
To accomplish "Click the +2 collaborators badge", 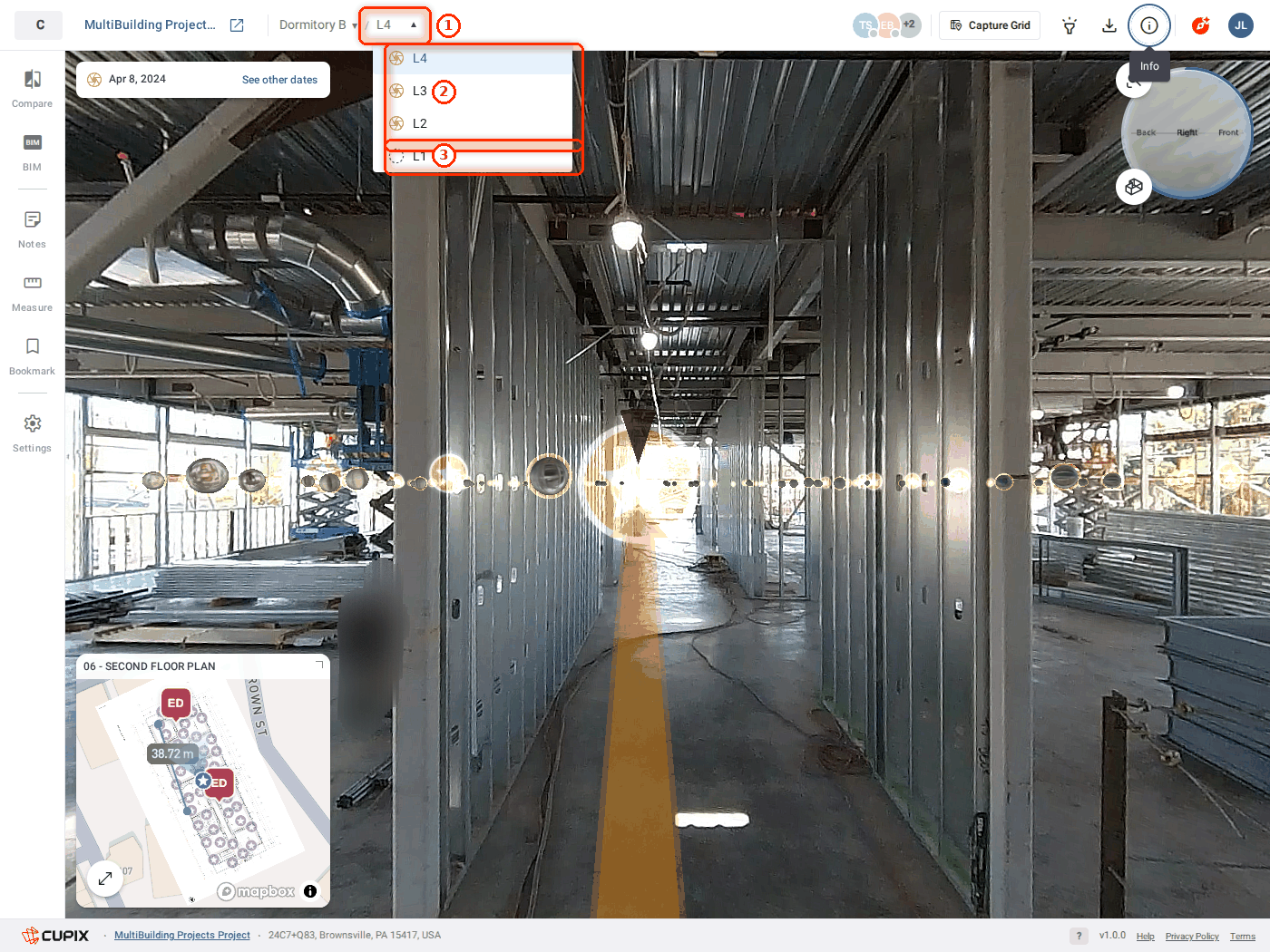I will (909, 25).
